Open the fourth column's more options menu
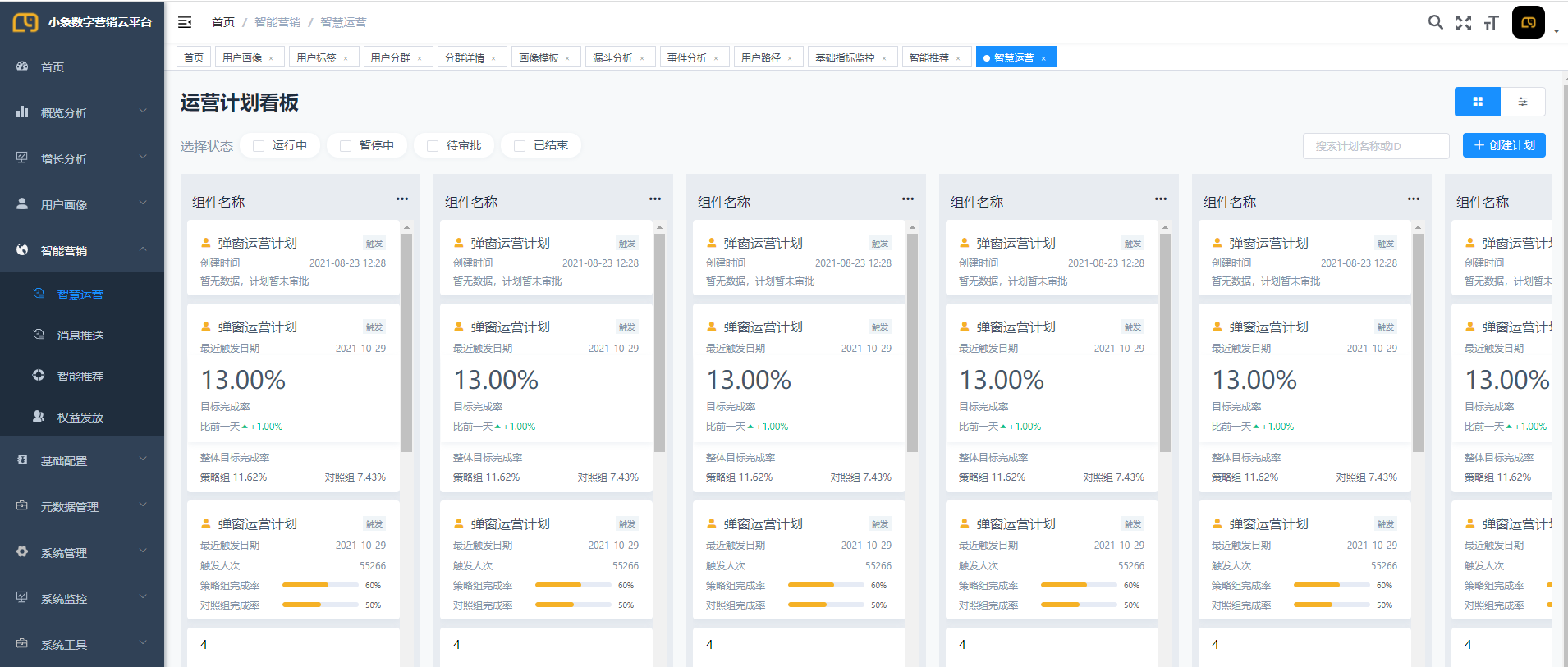Screen dimensions: 1568x667 [x=1161, y=199]
